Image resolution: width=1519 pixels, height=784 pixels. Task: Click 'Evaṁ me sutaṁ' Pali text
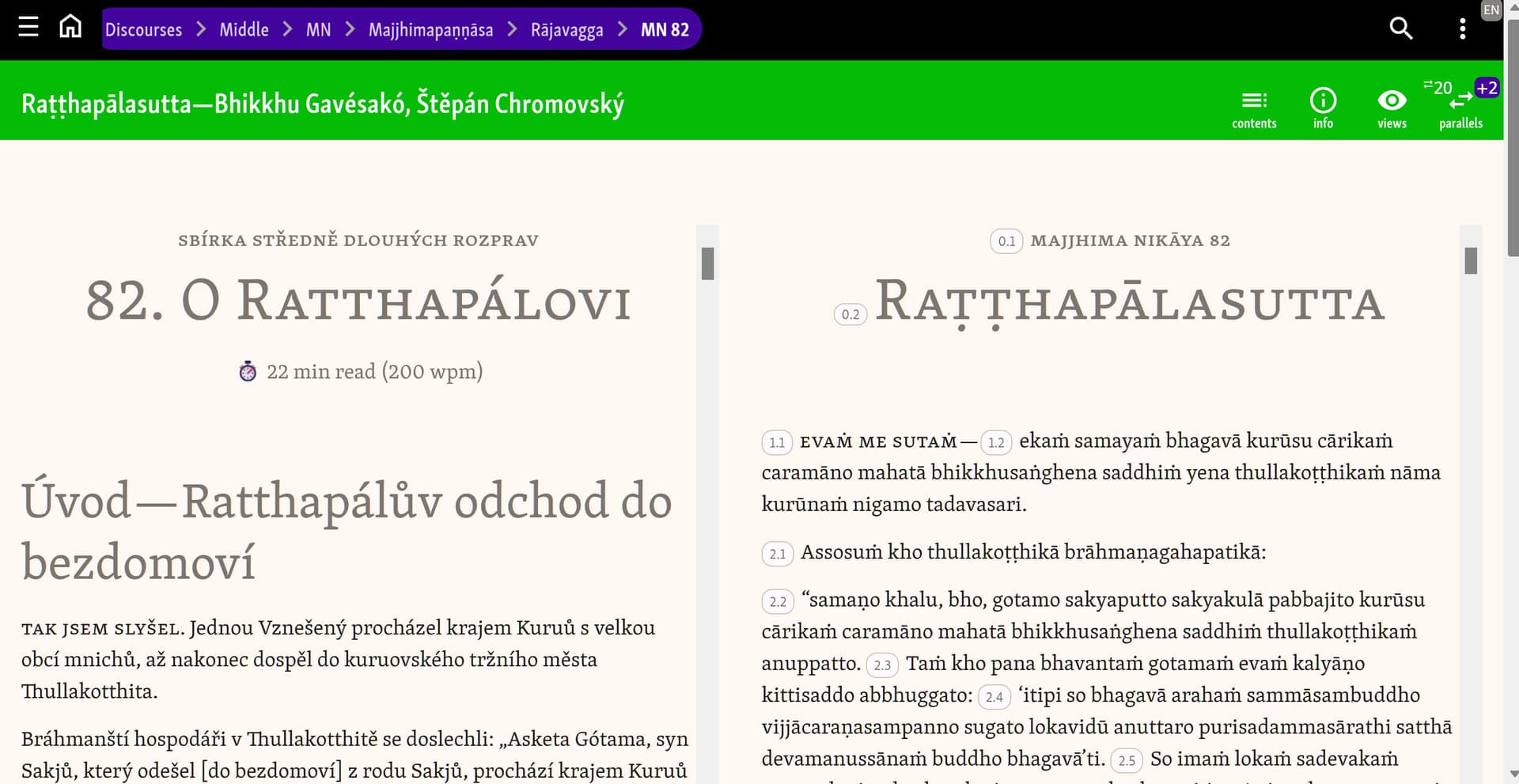tap(878, 441)
